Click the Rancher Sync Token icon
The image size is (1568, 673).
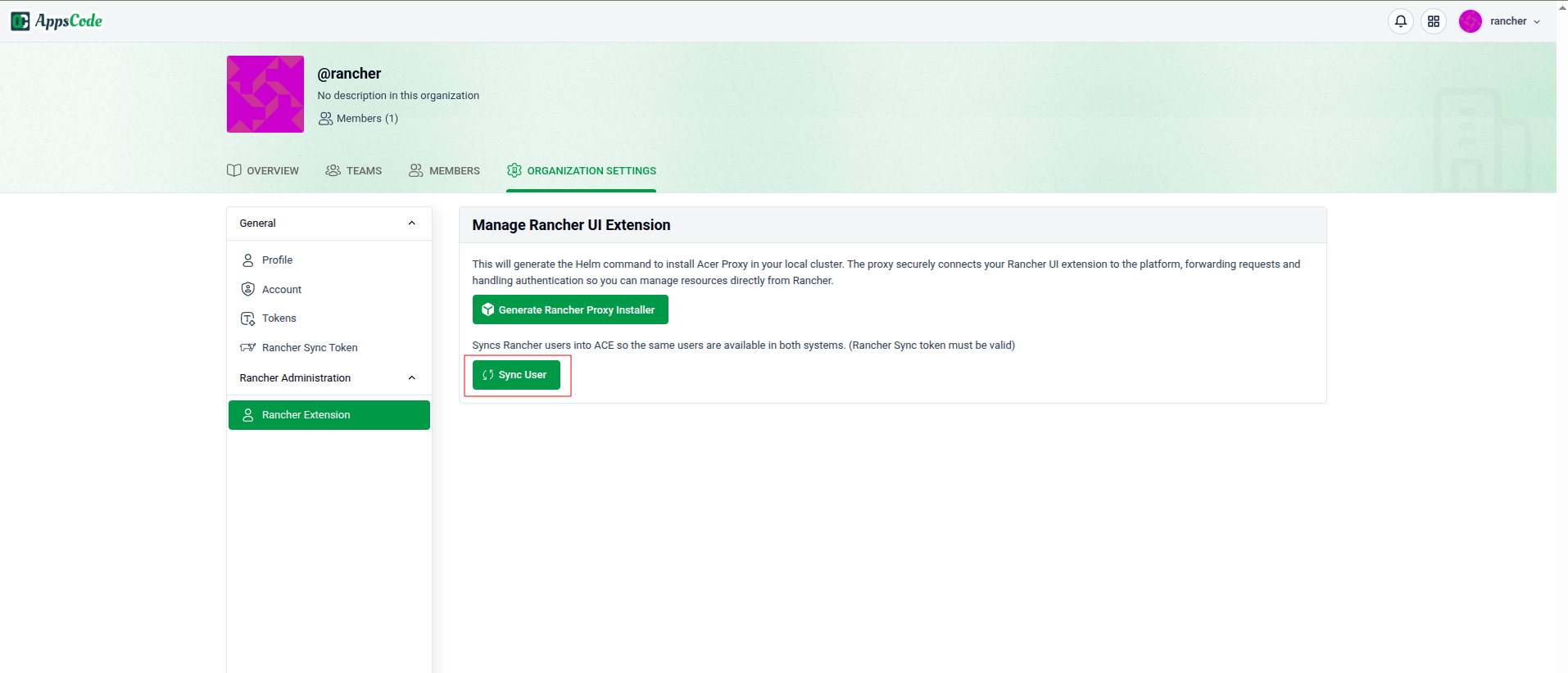[x=248, y=348]
